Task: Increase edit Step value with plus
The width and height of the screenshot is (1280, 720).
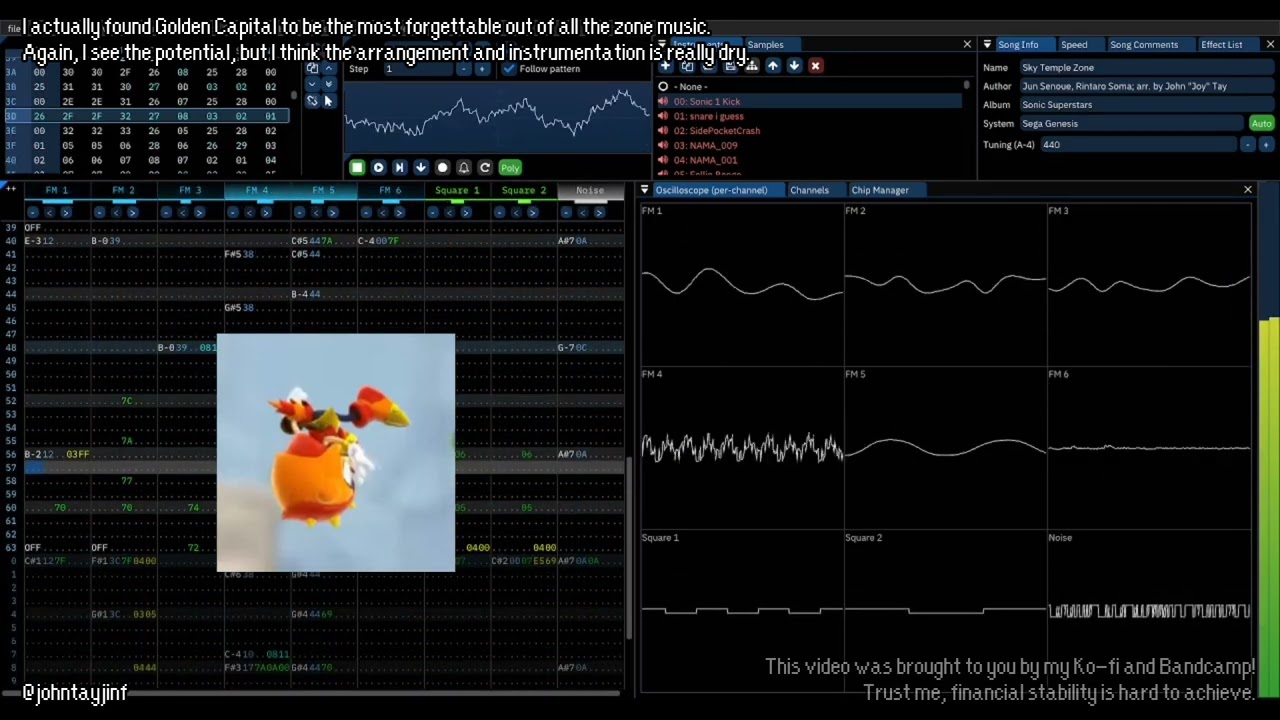Action: point(481,69)
